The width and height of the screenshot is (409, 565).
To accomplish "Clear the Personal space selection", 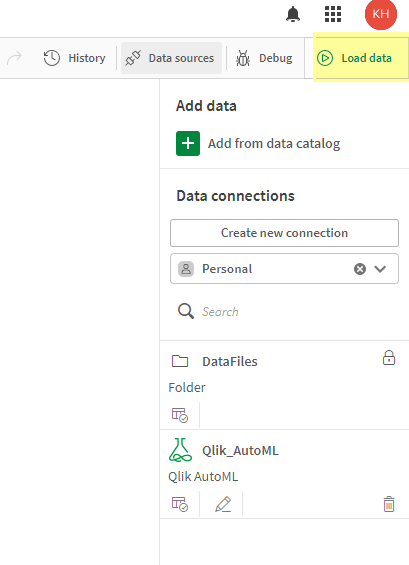I will pyautogui.click(x=360, y=269).
